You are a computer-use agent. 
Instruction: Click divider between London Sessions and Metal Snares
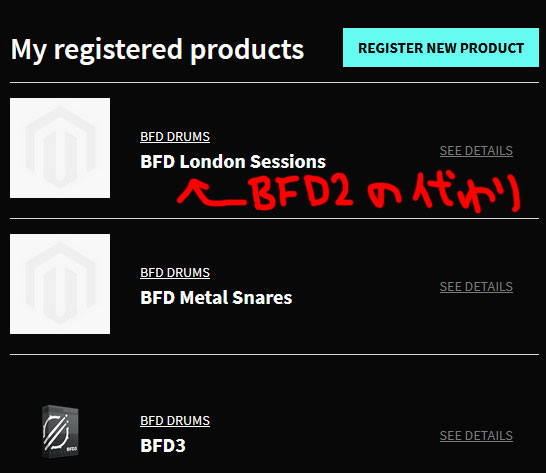[x=274, y=218]
